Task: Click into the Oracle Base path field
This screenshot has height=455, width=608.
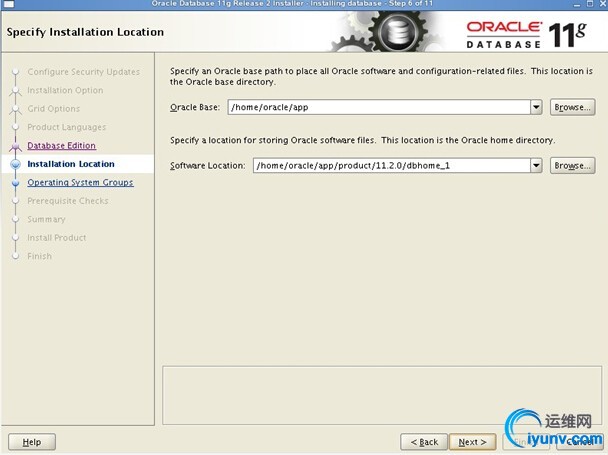Action: [379, 107]
